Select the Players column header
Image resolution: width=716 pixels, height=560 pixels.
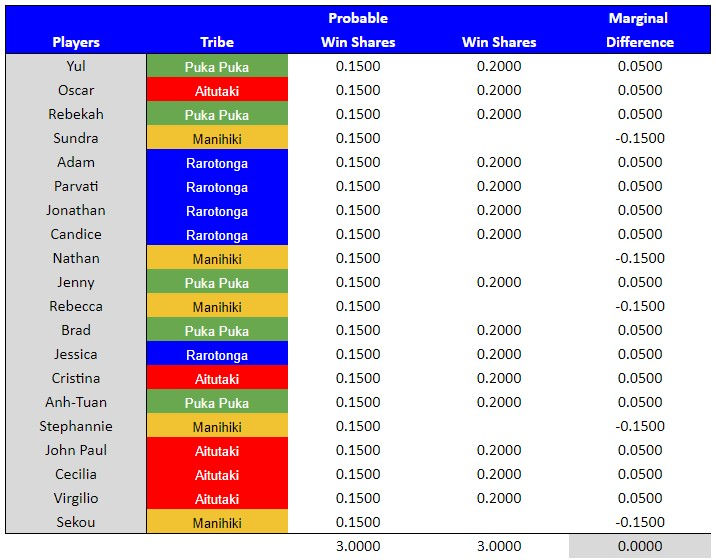[76, 42]
